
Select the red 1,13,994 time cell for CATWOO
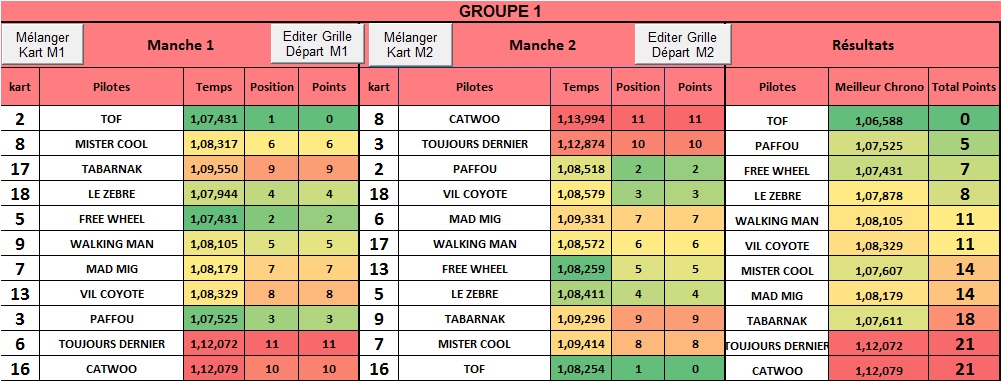tap(580, 119)
